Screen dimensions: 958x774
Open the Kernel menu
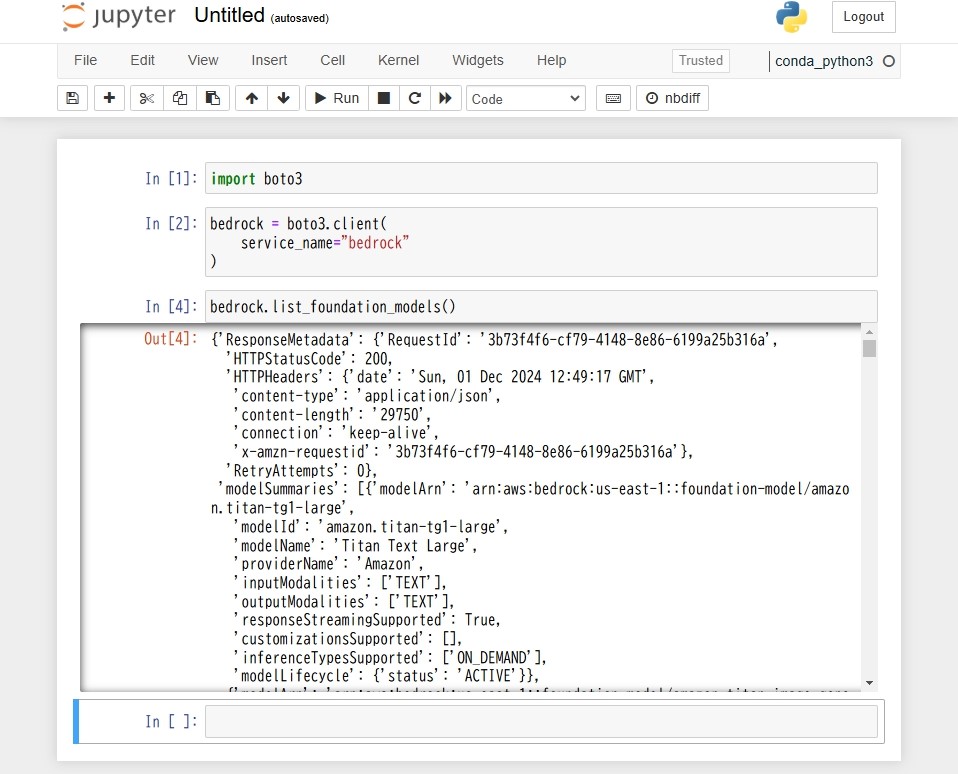click(398, 60)
